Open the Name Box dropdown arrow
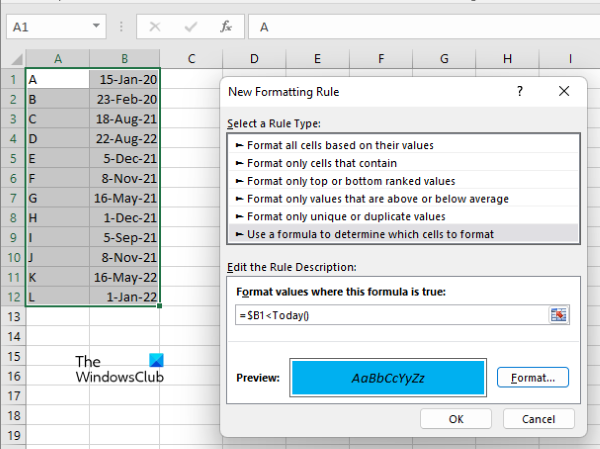This screenshot has height=449, width=600. (97, 27)
